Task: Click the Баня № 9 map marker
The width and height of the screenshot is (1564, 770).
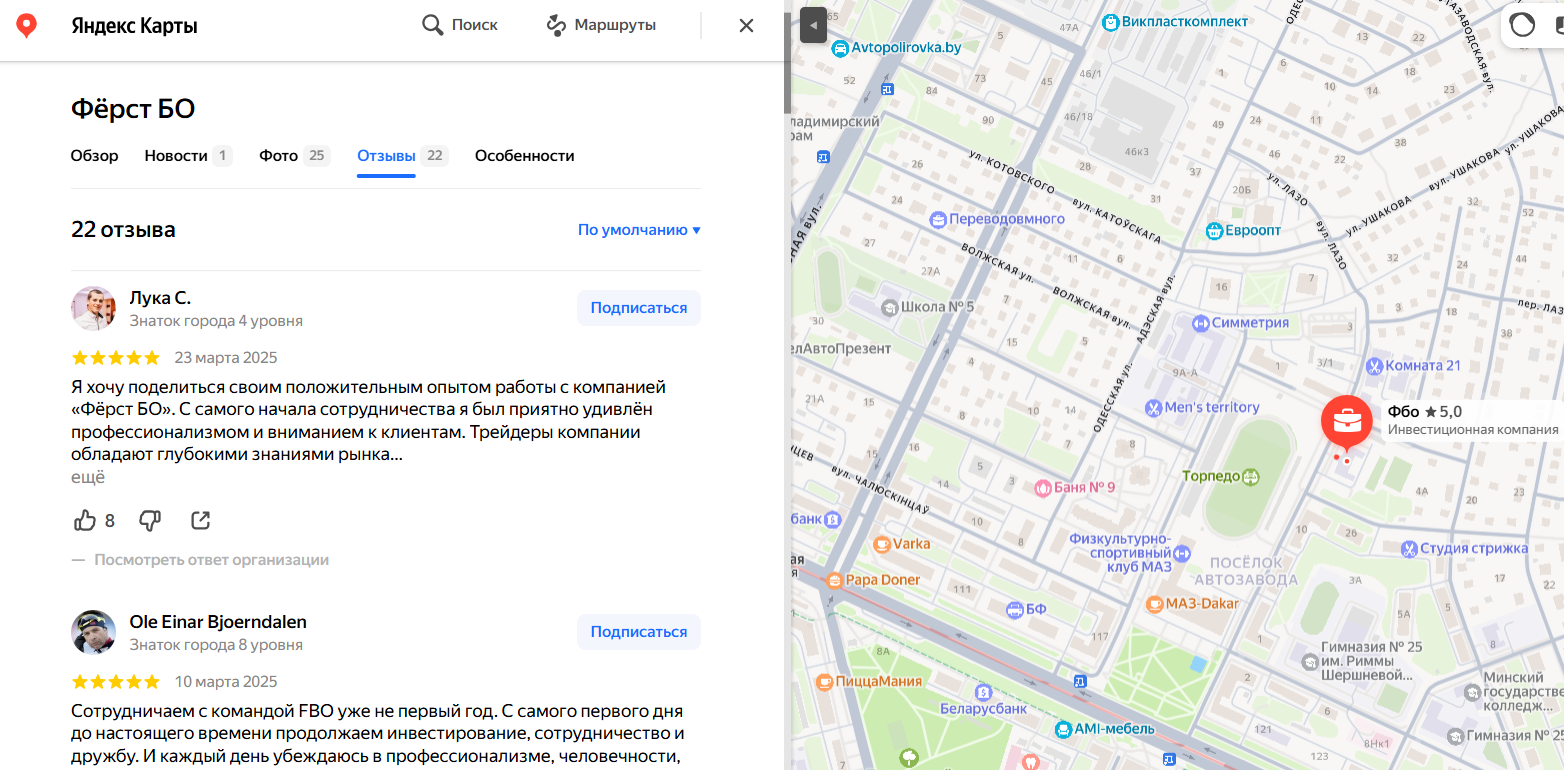Action: click(x=1043, y=487)
